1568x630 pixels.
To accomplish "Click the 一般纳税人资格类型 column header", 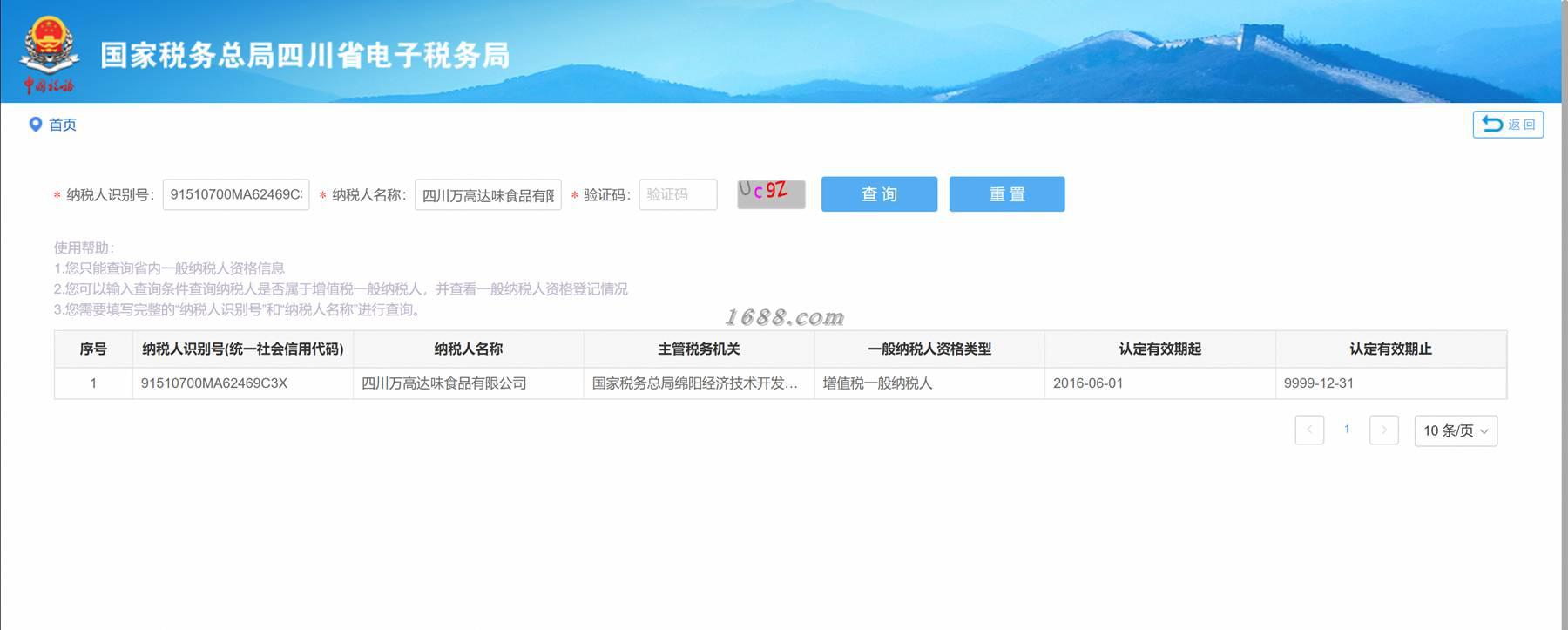I will click(x=929, y=349).
